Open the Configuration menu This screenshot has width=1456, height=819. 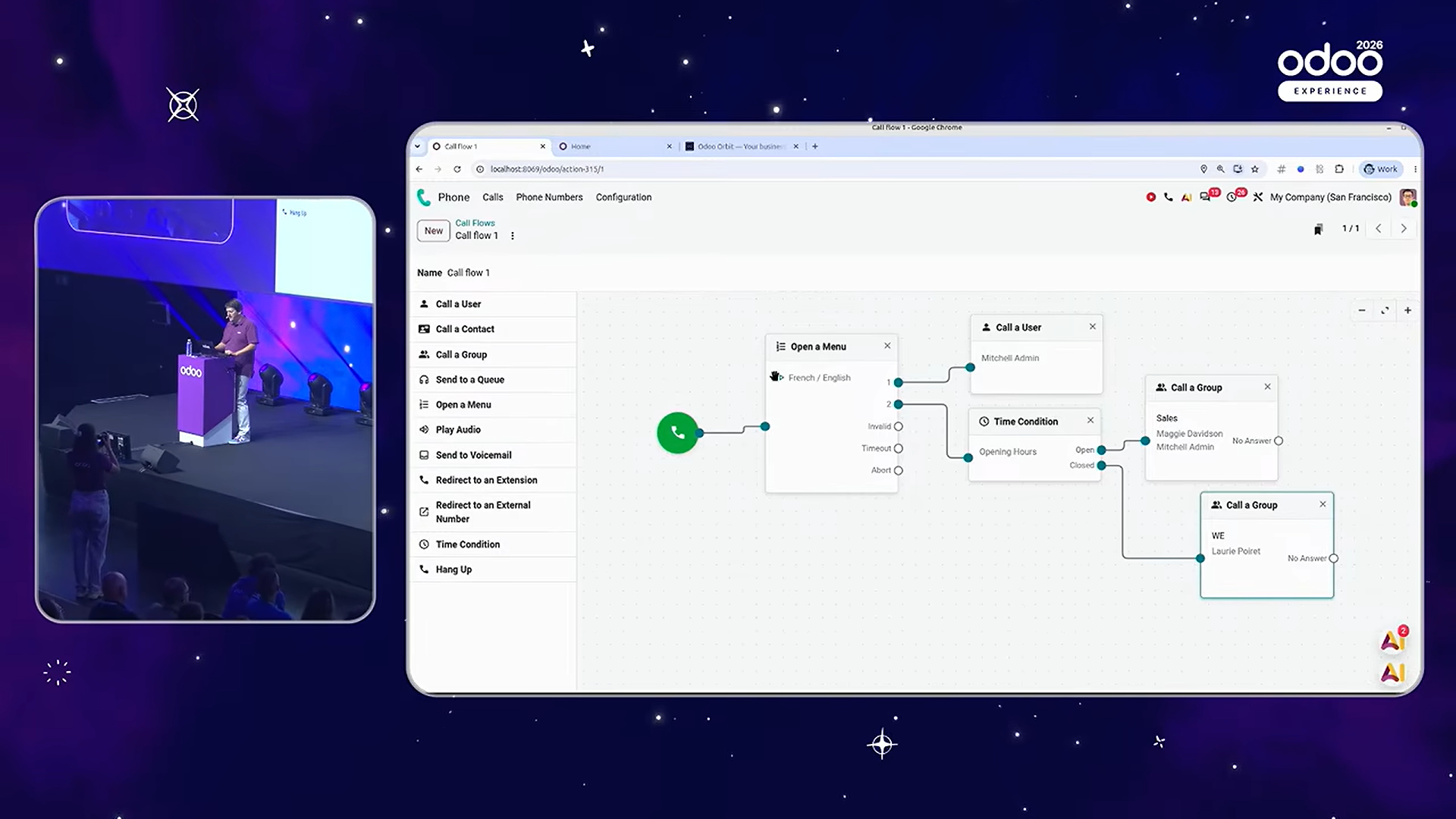point(623,197)
